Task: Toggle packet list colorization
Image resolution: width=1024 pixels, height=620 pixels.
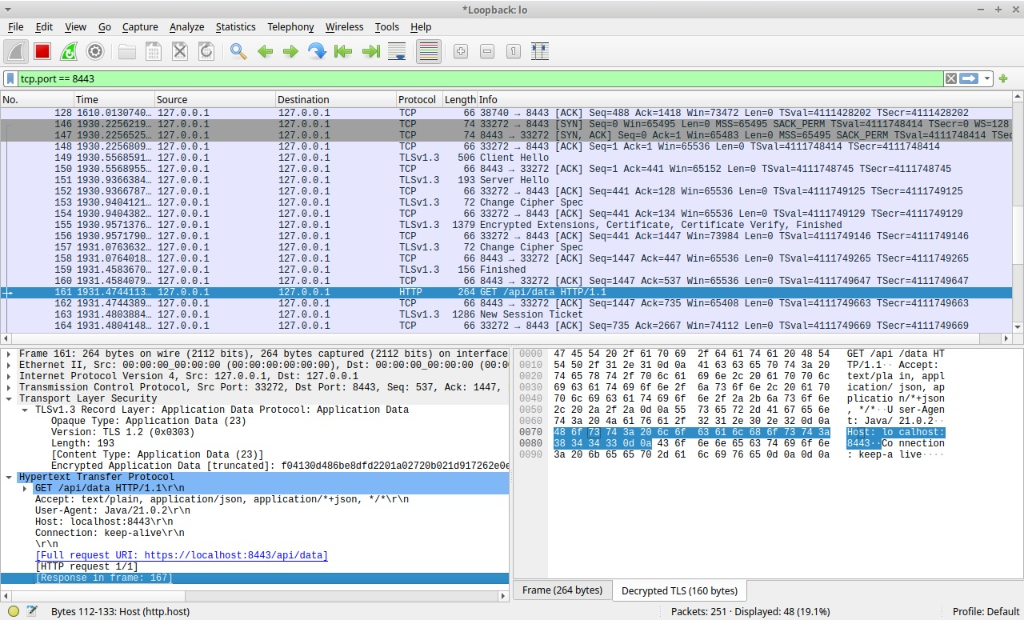Action: tap(428, 51)
